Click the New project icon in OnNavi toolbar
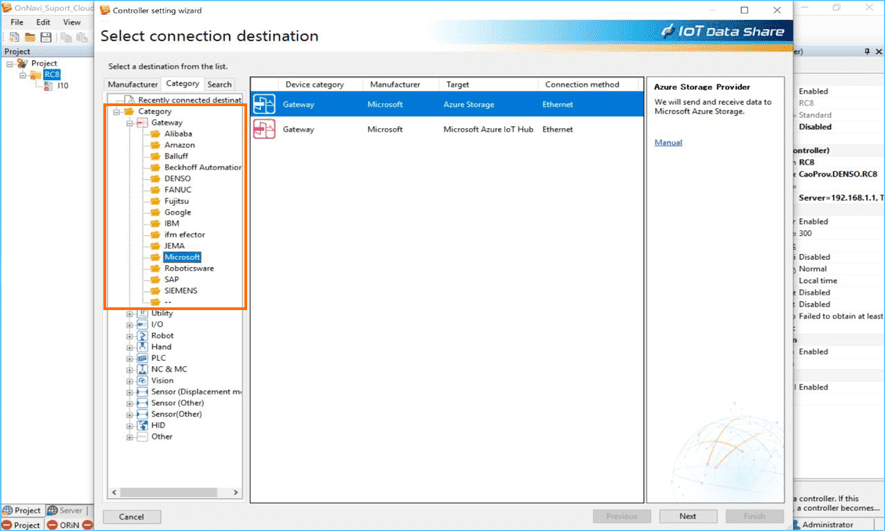Screen dimensions: 885x531 click(x=14, y=37)
